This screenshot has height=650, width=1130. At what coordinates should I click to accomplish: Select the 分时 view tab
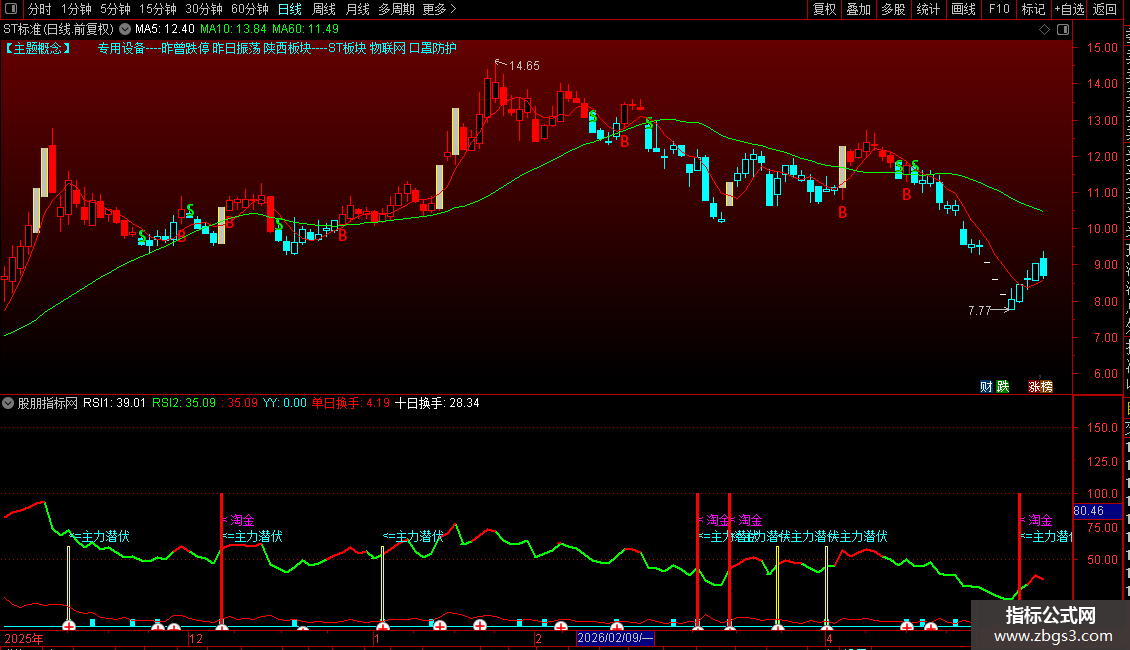(x=40, y=9)
